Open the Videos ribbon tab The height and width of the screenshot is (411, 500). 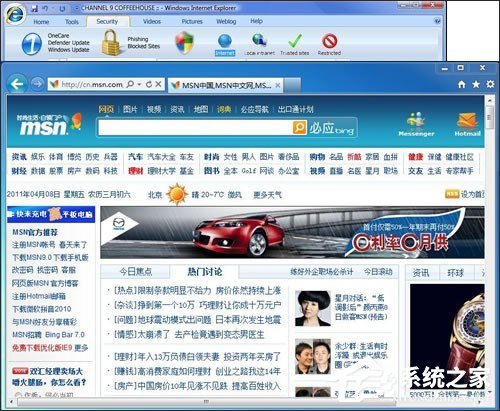tap(152, 21)
